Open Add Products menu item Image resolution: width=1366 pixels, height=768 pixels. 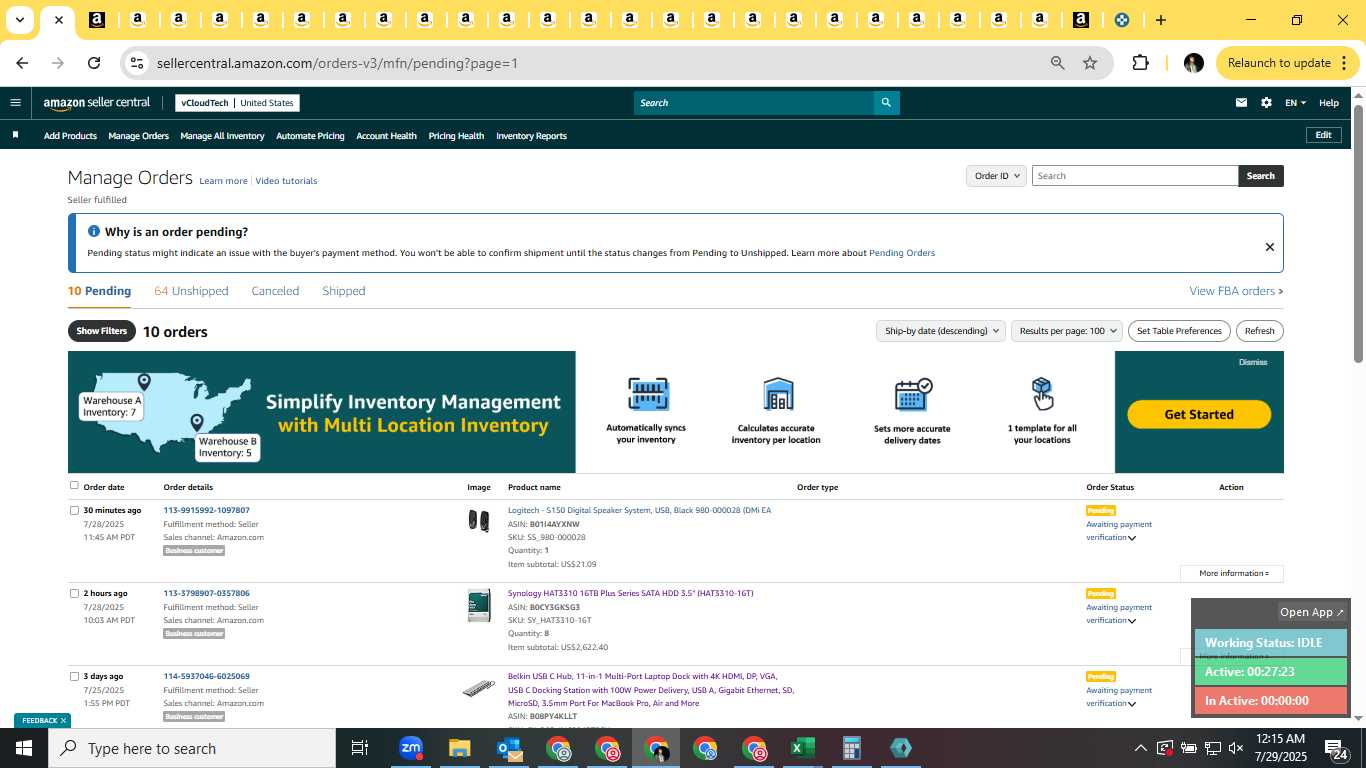coord(70,136)
